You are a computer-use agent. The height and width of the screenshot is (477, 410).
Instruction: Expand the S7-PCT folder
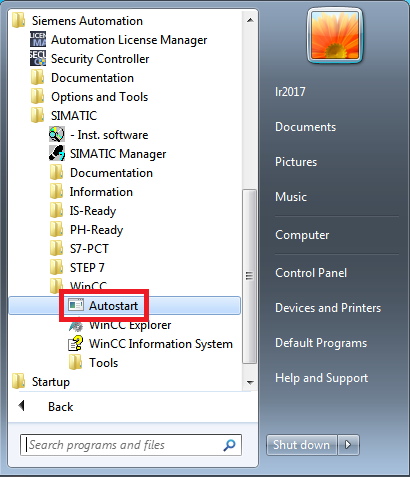[79, 249]
